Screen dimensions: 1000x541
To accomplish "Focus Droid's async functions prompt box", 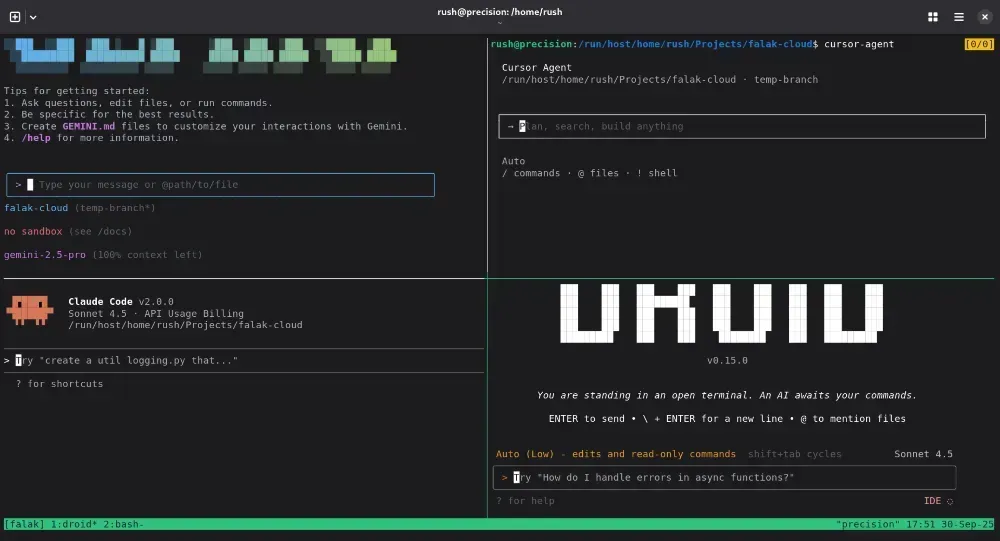I will [725, 478].
